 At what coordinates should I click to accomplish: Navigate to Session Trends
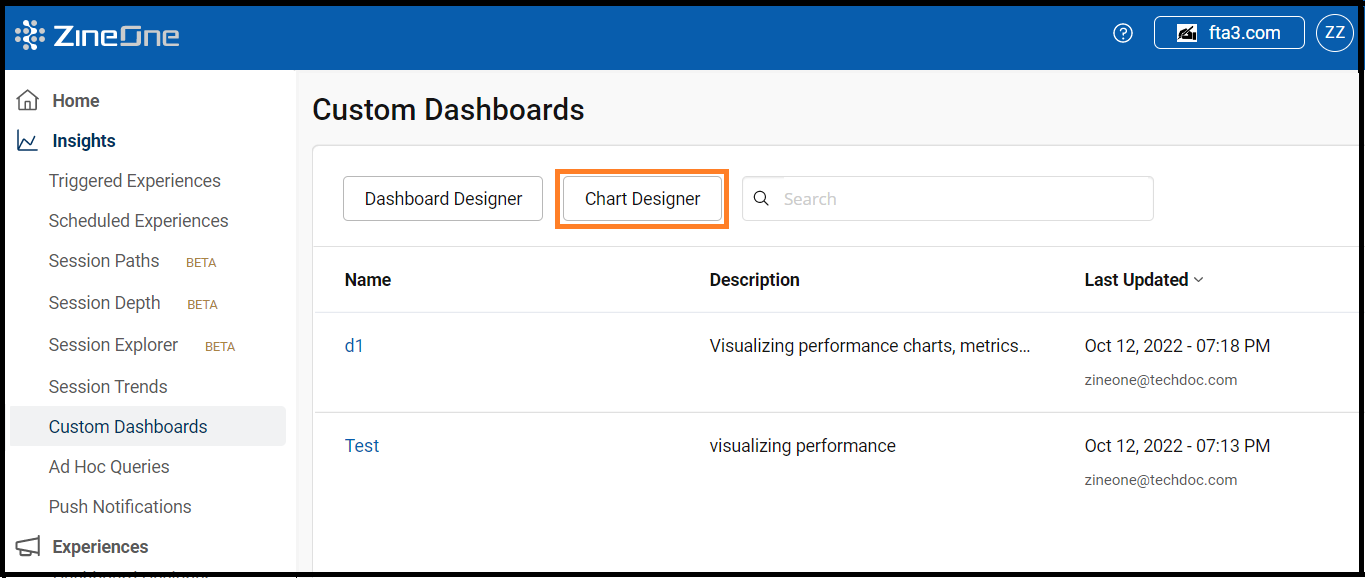point(108,386)
